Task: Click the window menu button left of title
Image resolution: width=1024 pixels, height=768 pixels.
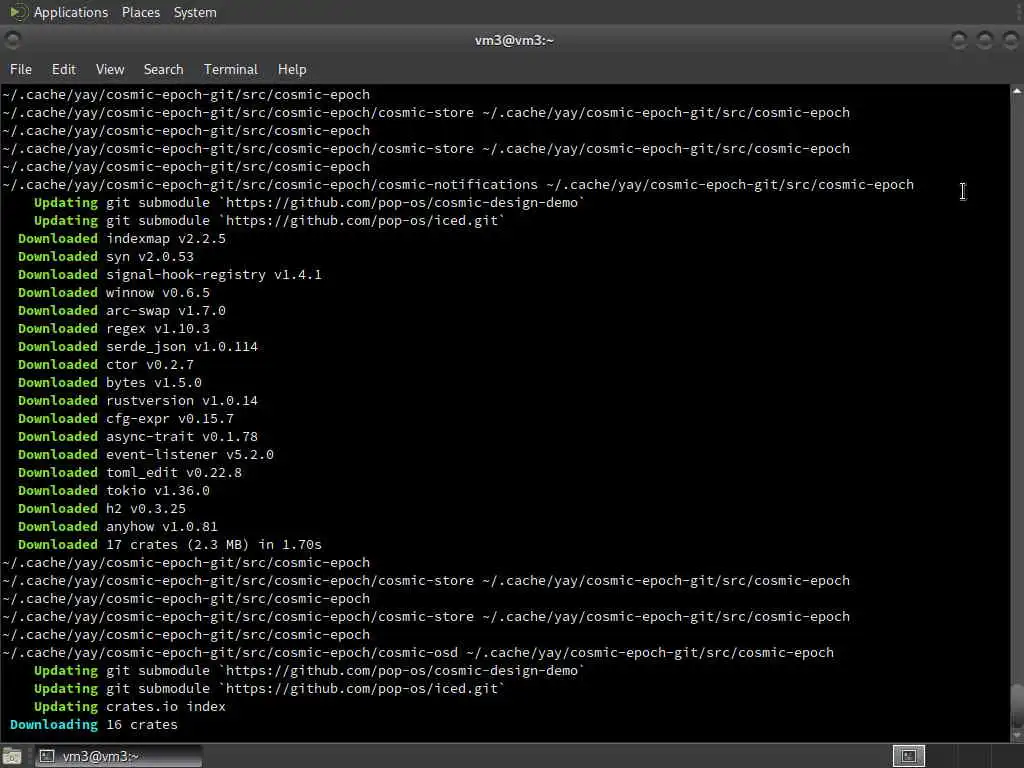Action: coord(12,40)
